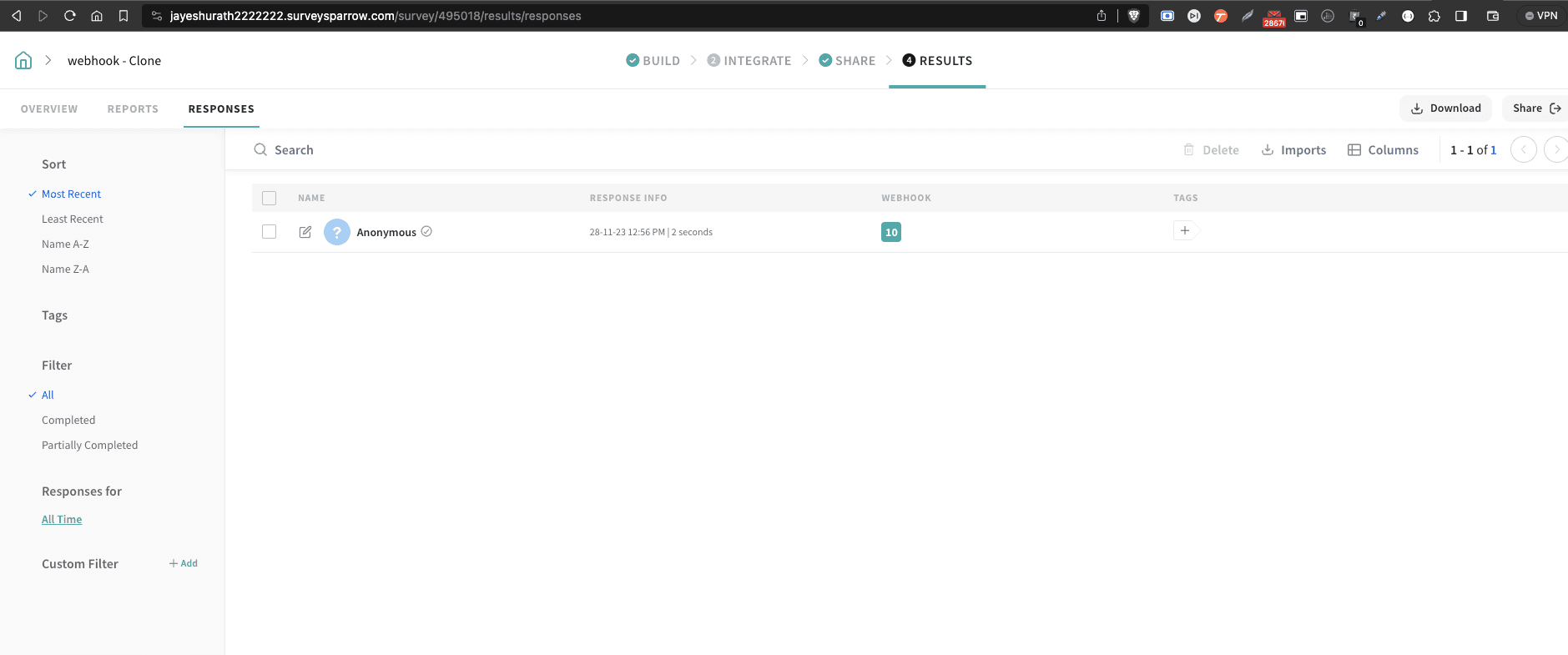1568x655 pixels.
Task: Click the Brave shield icon in the address bar
Action: [1133, 16]
